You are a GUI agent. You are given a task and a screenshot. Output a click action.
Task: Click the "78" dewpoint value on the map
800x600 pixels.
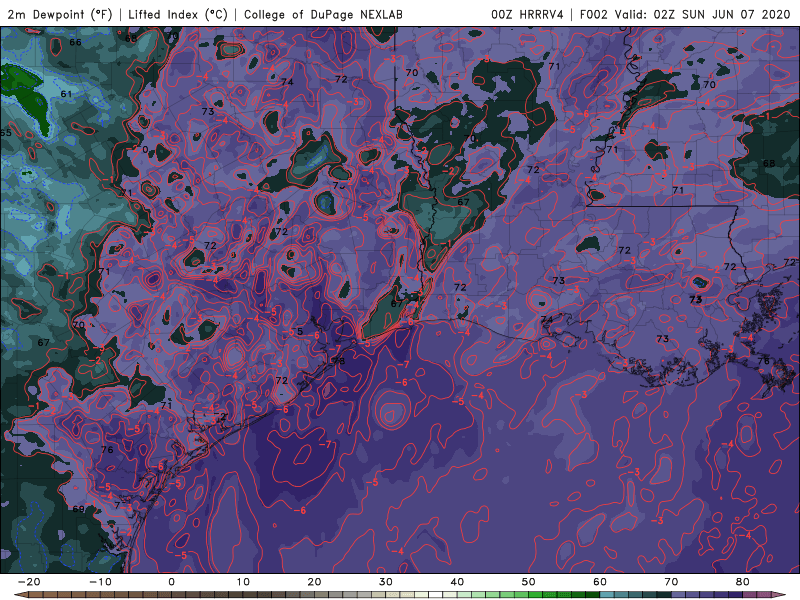point(339,361)
